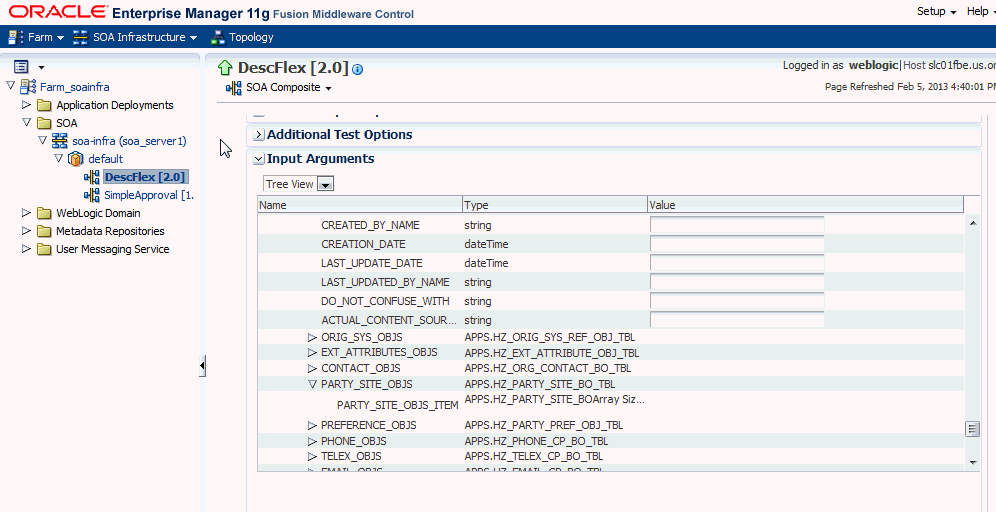Collapse the SOA folder node
Image resolution: width=996 pixels, height=512 pixels.
coord(26,122)
